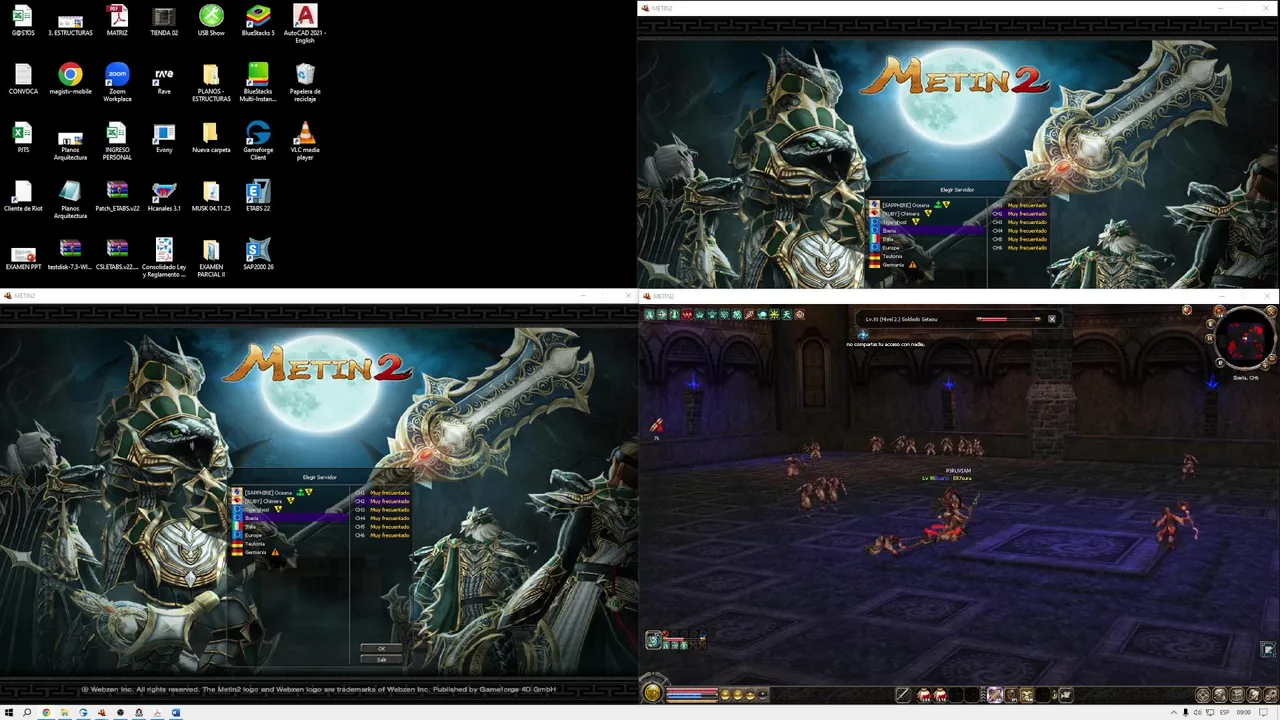The width and height of the screenshot is (1280, 720).
Task: Open EXAMEN PPT desktop file
Action: (23, 256)
